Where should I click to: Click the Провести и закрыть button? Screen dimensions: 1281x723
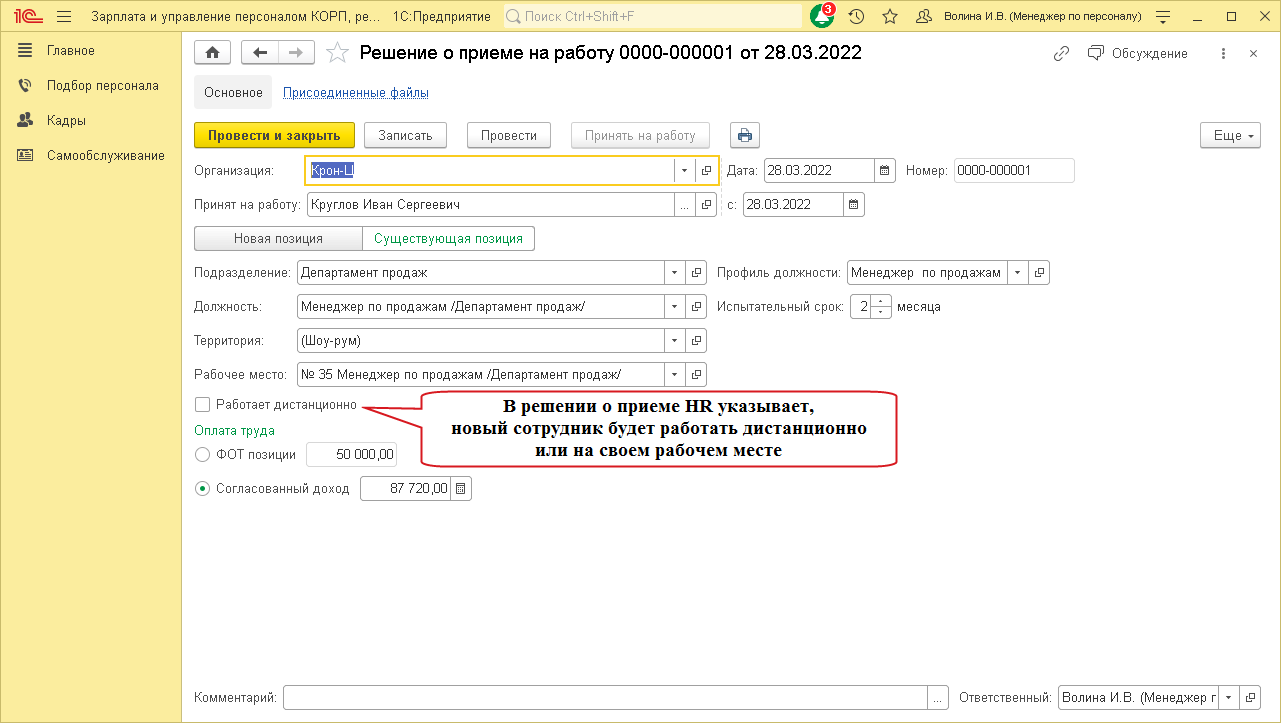point(274,135)
